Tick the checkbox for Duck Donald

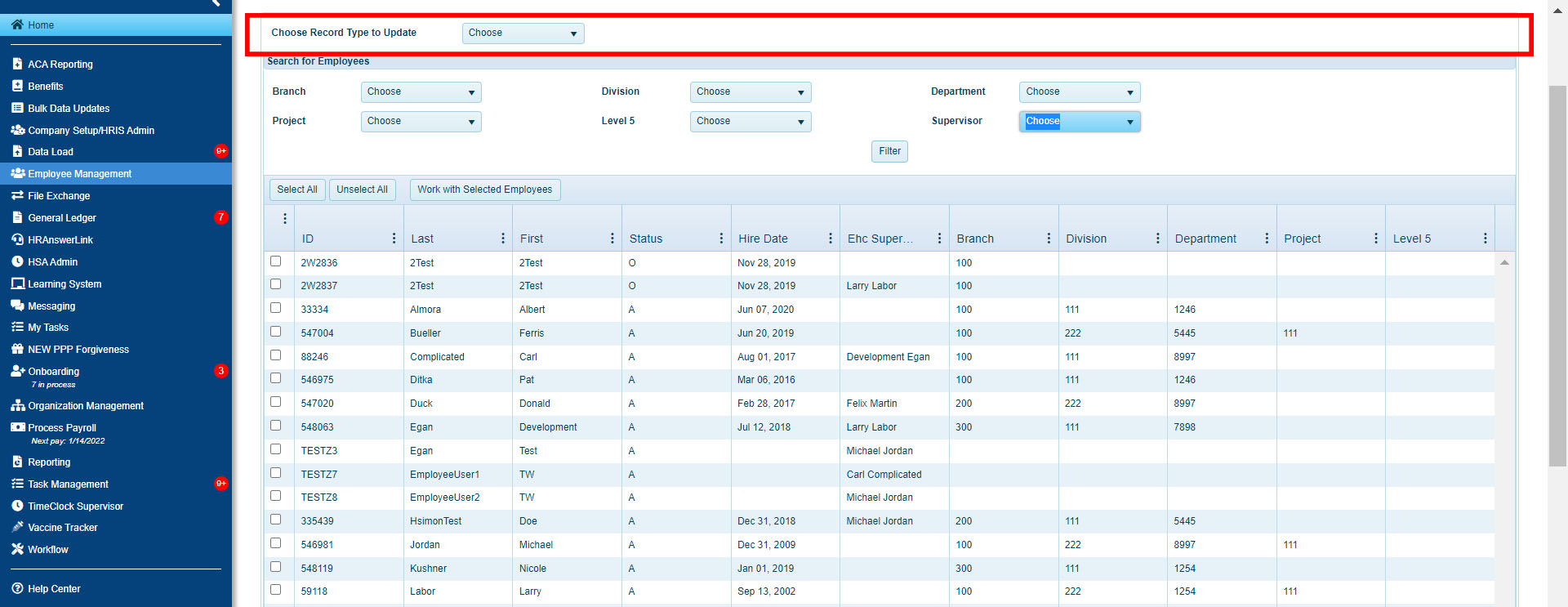pos(275,402)
